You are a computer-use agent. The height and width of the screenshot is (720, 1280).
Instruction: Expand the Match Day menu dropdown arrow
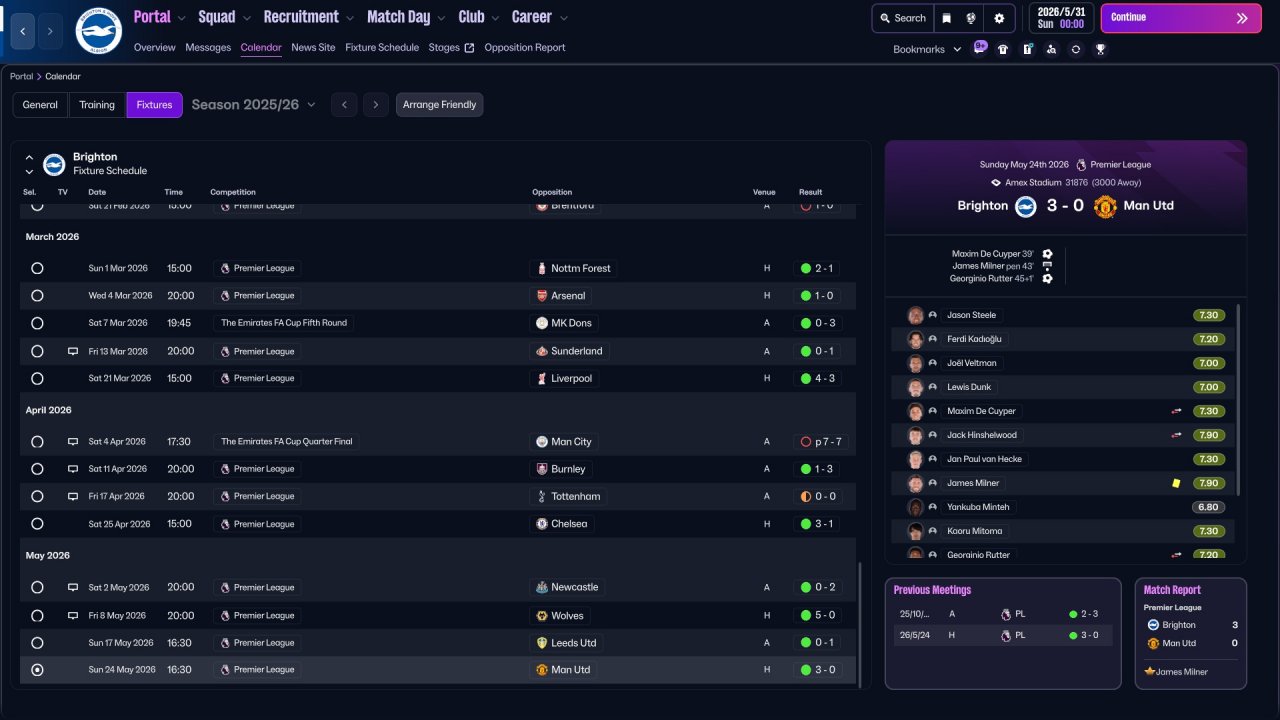pos(441,18)
